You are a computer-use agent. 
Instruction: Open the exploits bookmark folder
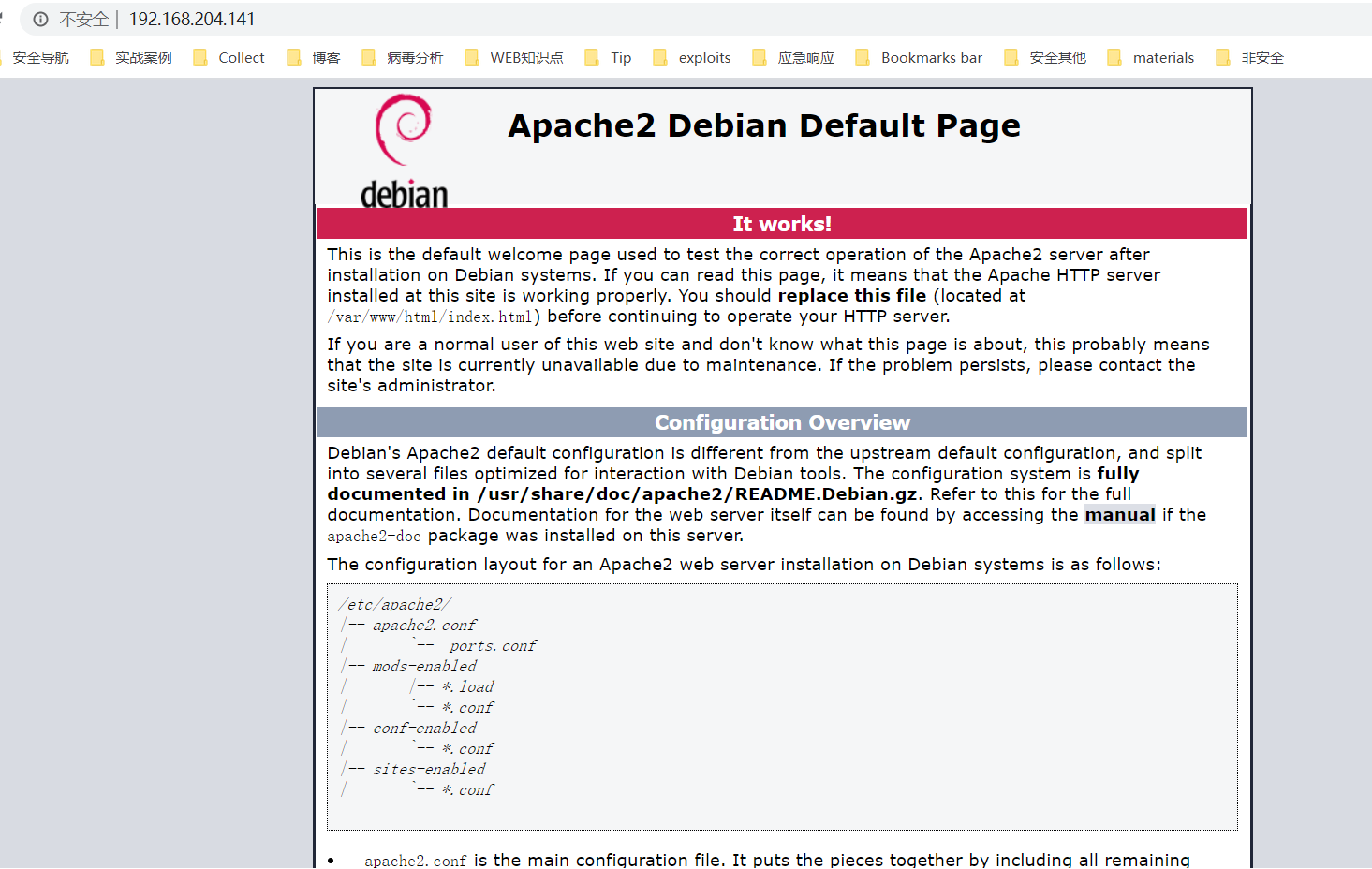tap(692, 57)
